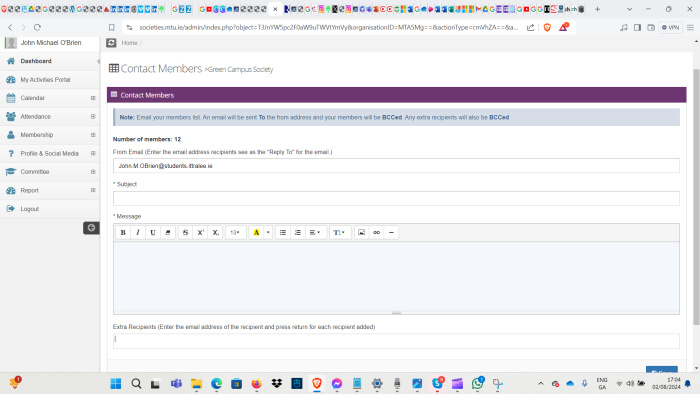Expand the Calendar sidebar menu
Image resolution: width=700 pixels, height=394 pixels.
50,98
